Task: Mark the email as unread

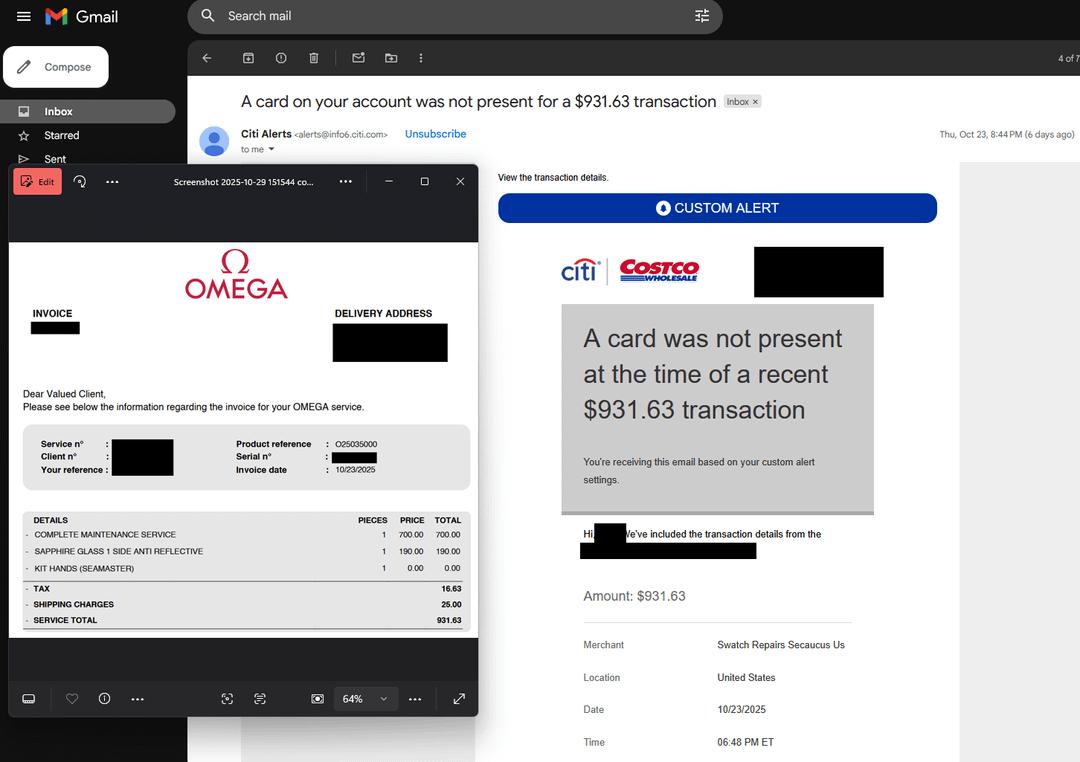Action: [x=358, y=58]
